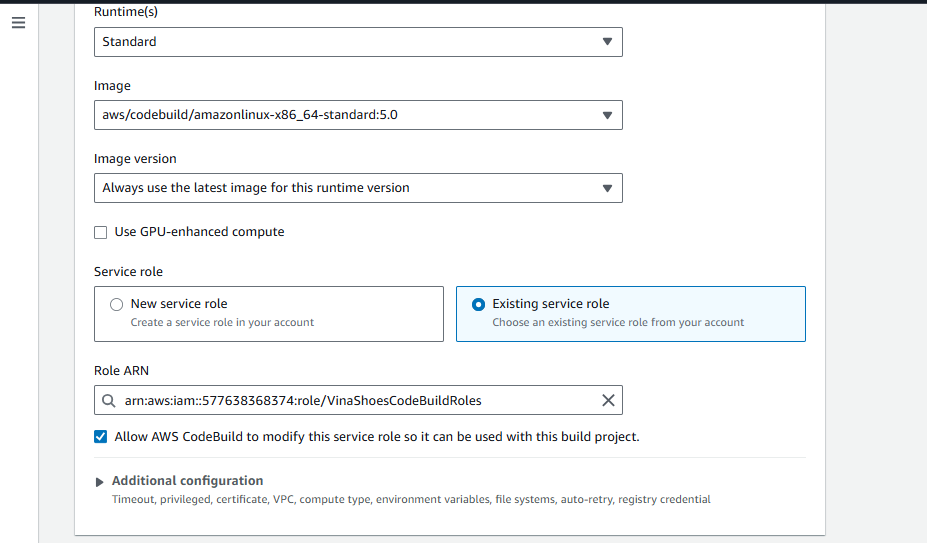The width and height of the screenshot is (927, 543).
Task: Select the New service role radio button
Action: 117,304
